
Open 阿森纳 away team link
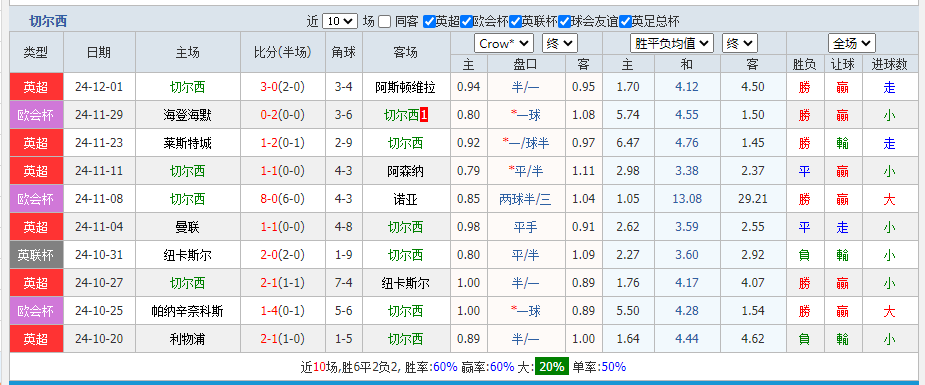coord(405,171)
